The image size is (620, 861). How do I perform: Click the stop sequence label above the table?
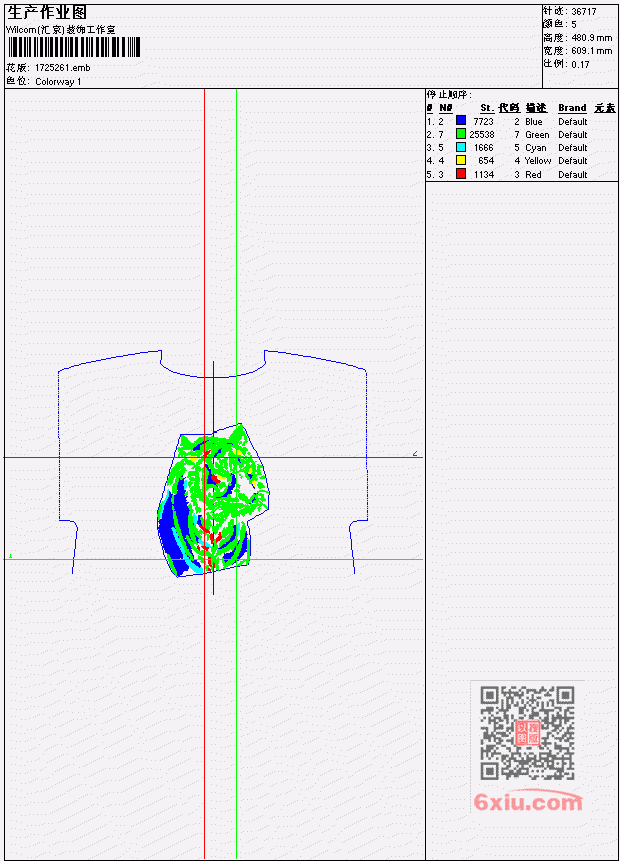click(449, 94)
